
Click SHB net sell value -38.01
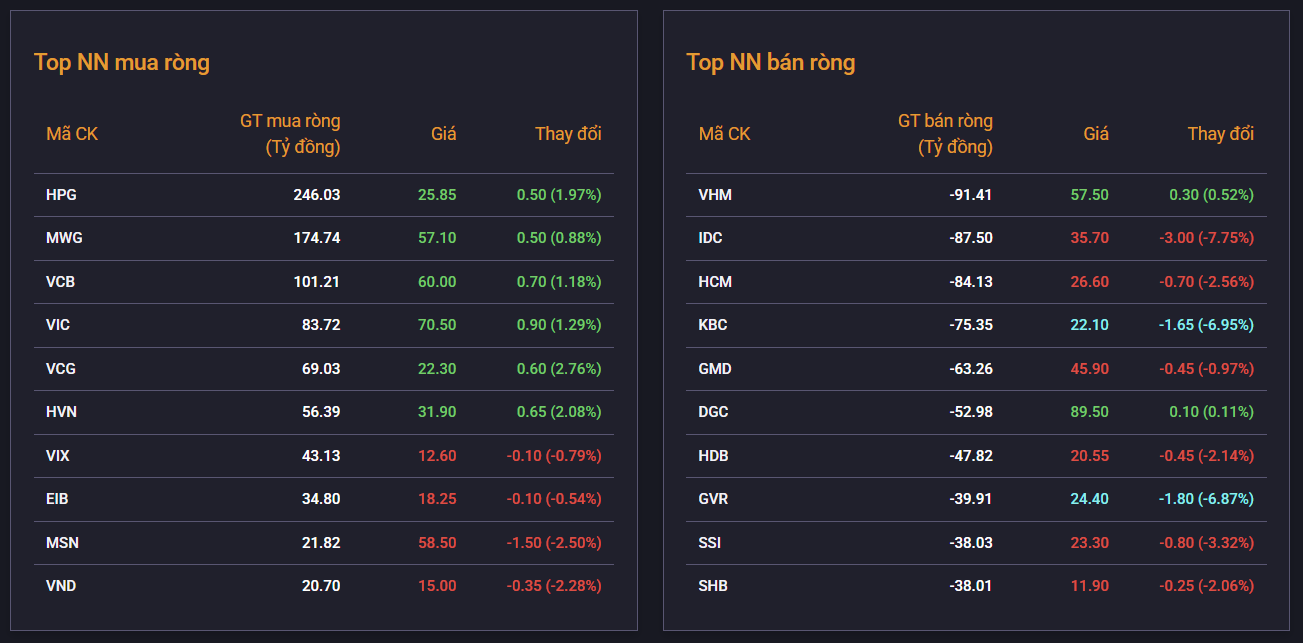point(971,586)
